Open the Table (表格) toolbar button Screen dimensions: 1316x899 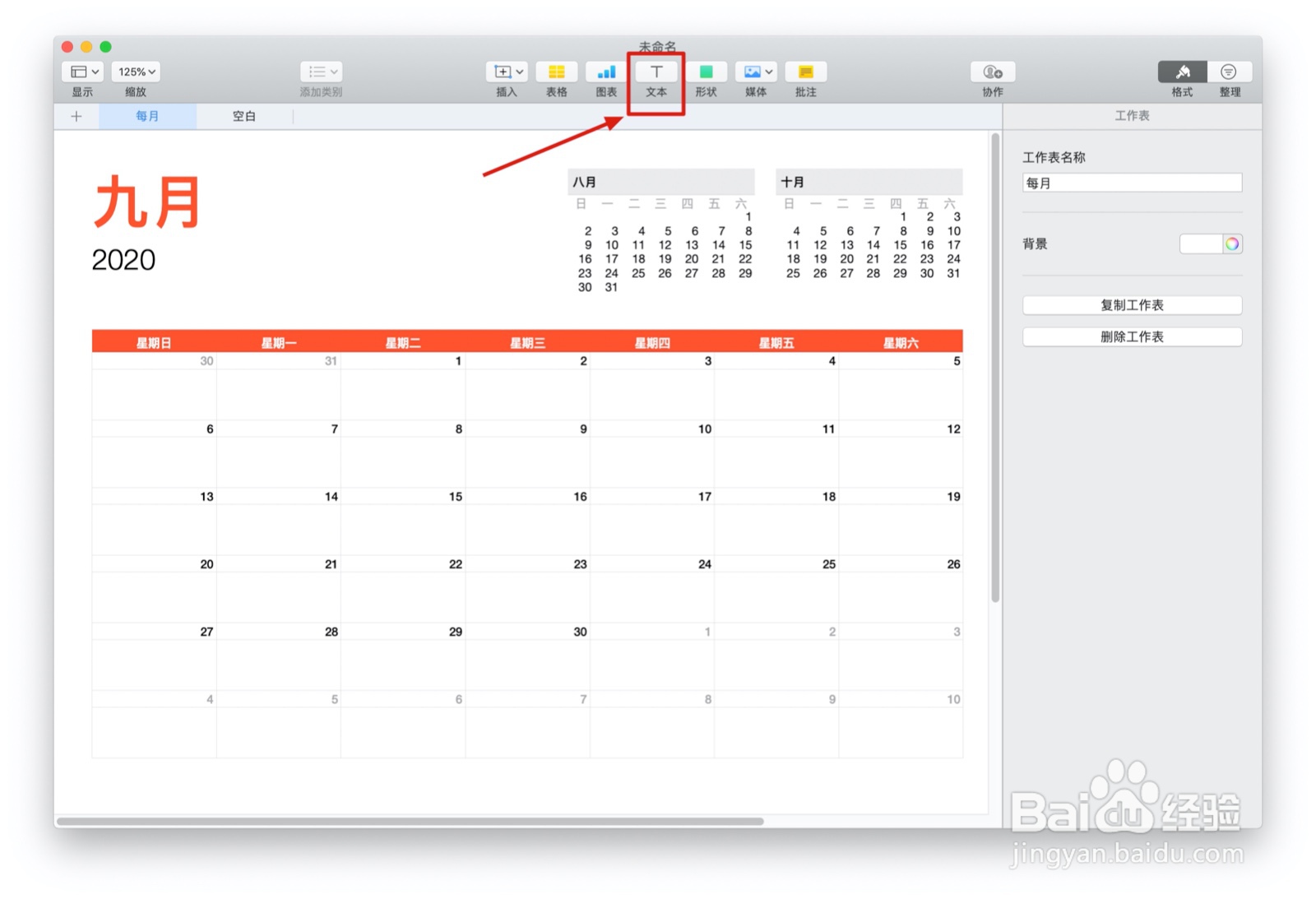(x=556, y=72)
